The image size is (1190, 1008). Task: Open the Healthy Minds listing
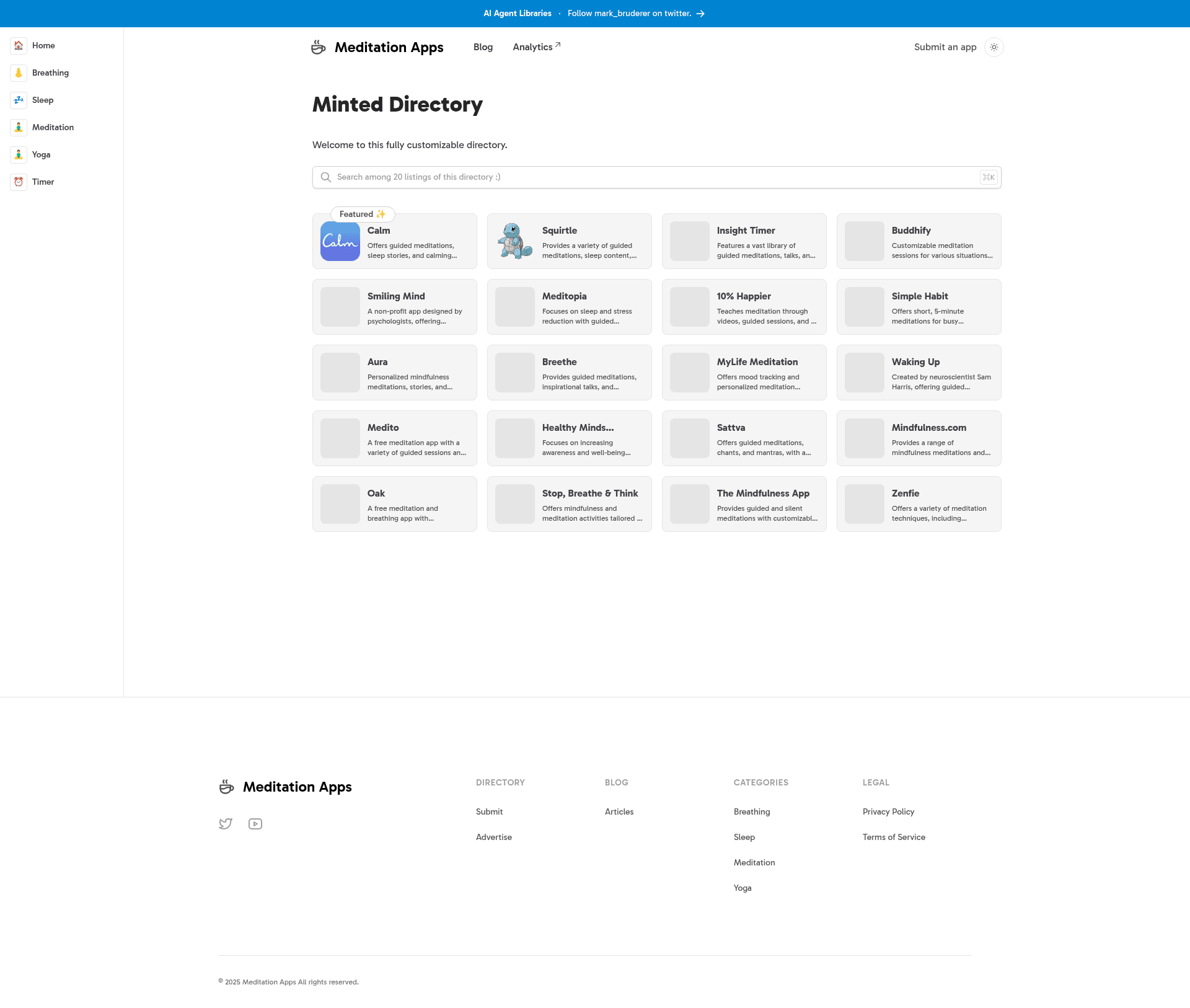(x=570, y=438)
